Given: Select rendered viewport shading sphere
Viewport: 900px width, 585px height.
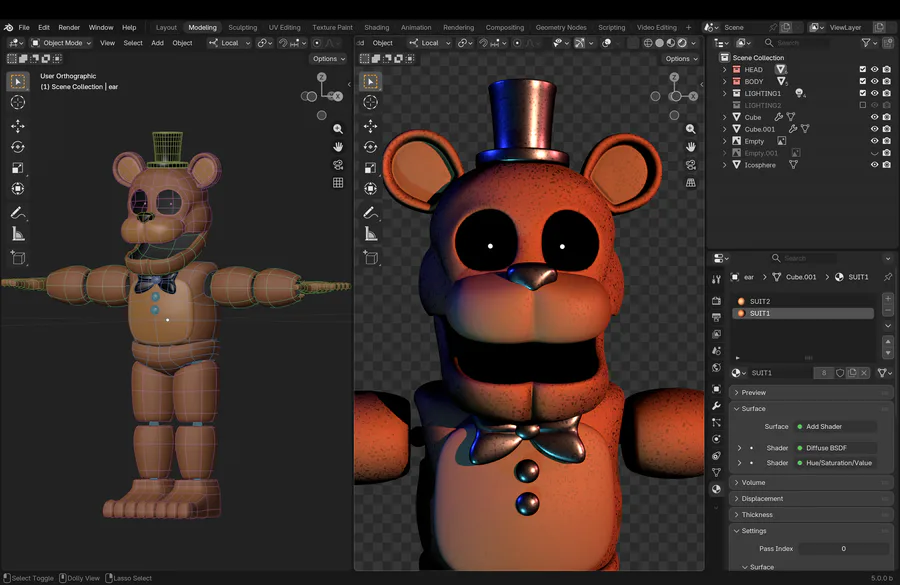Looking at the screenshot, I should pyautogui.click(x=682, y=43).
